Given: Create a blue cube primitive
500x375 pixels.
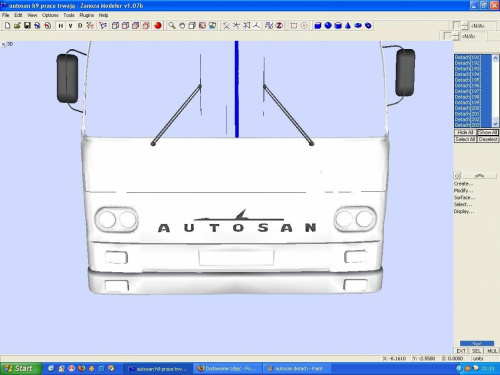Looking at the screenshot, I should (x=318, y=26).
